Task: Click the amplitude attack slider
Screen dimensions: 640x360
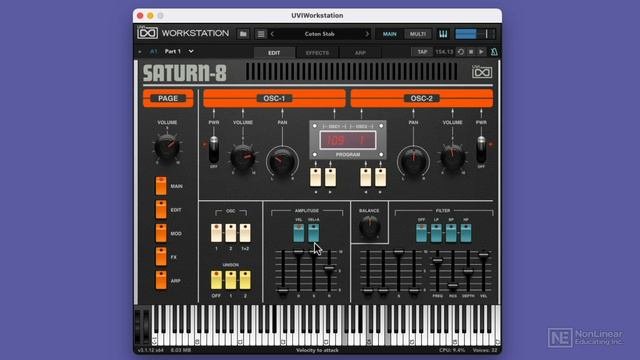Action: click(283, 291)
